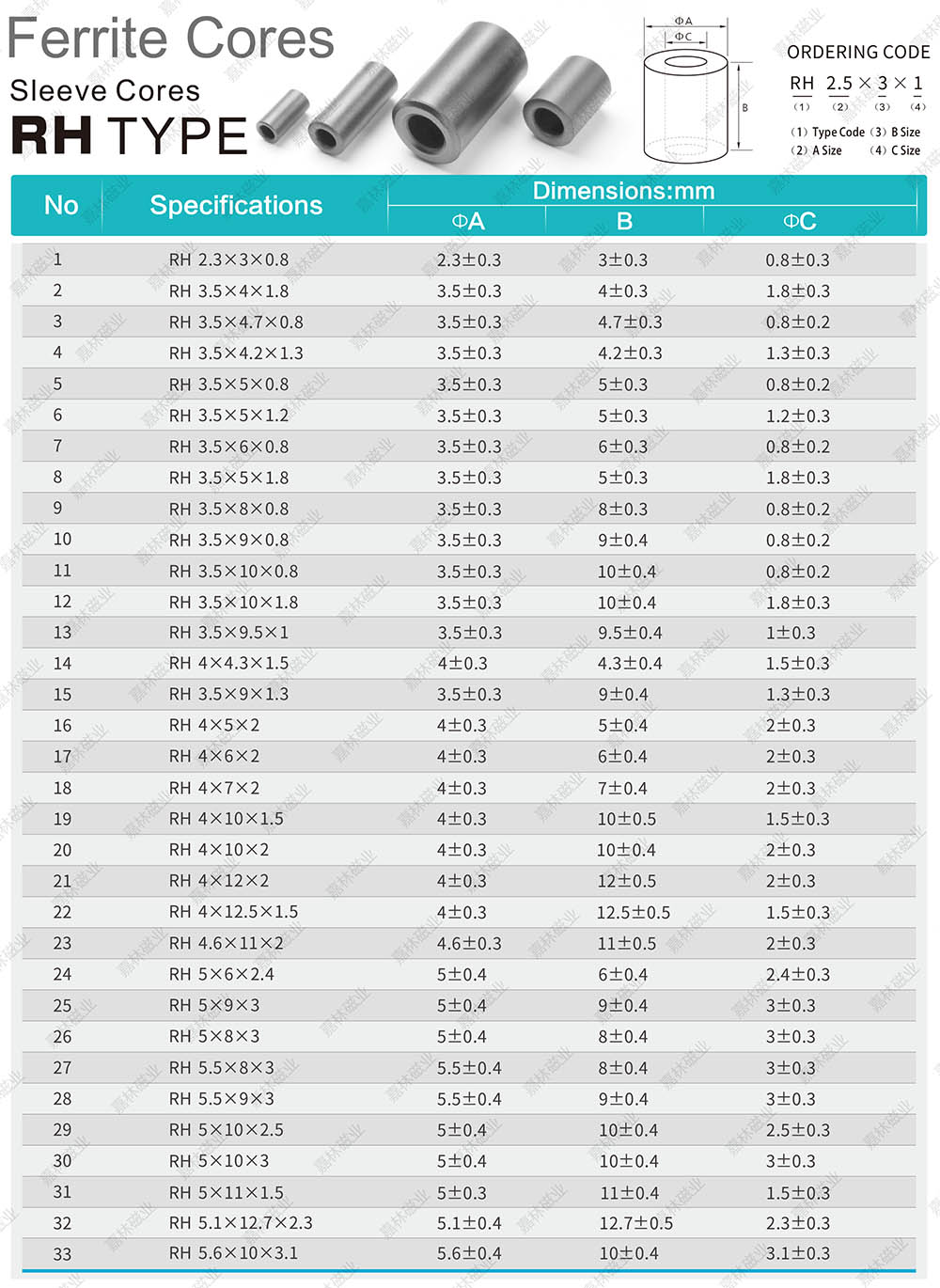Viewport: 940px width, 1288px height.
Task: Select row RH 2.3×3×0.8
Action: pos(468,259)
